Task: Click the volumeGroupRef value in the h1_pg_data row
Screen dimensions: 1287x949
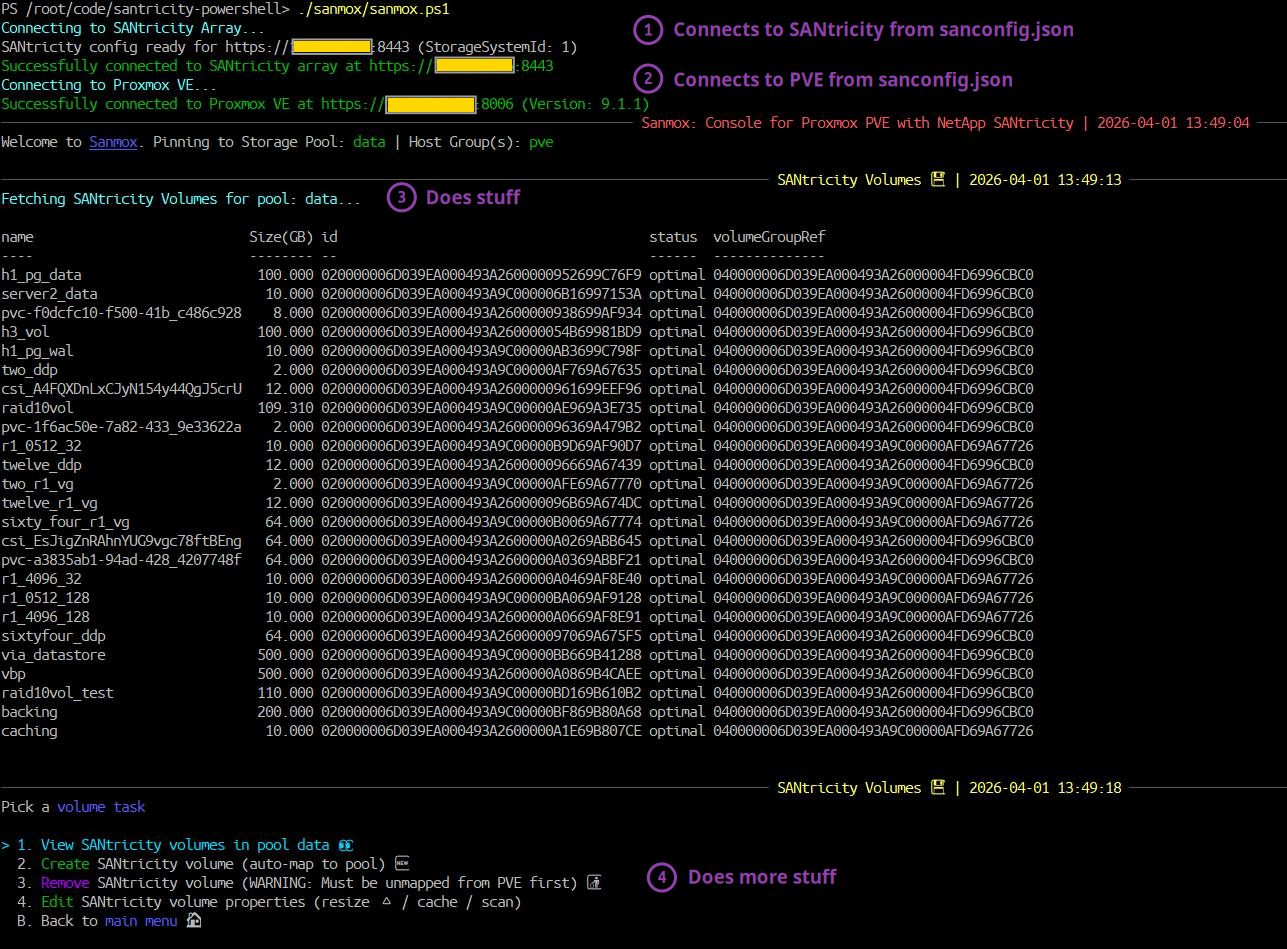Action: (873, 275)
